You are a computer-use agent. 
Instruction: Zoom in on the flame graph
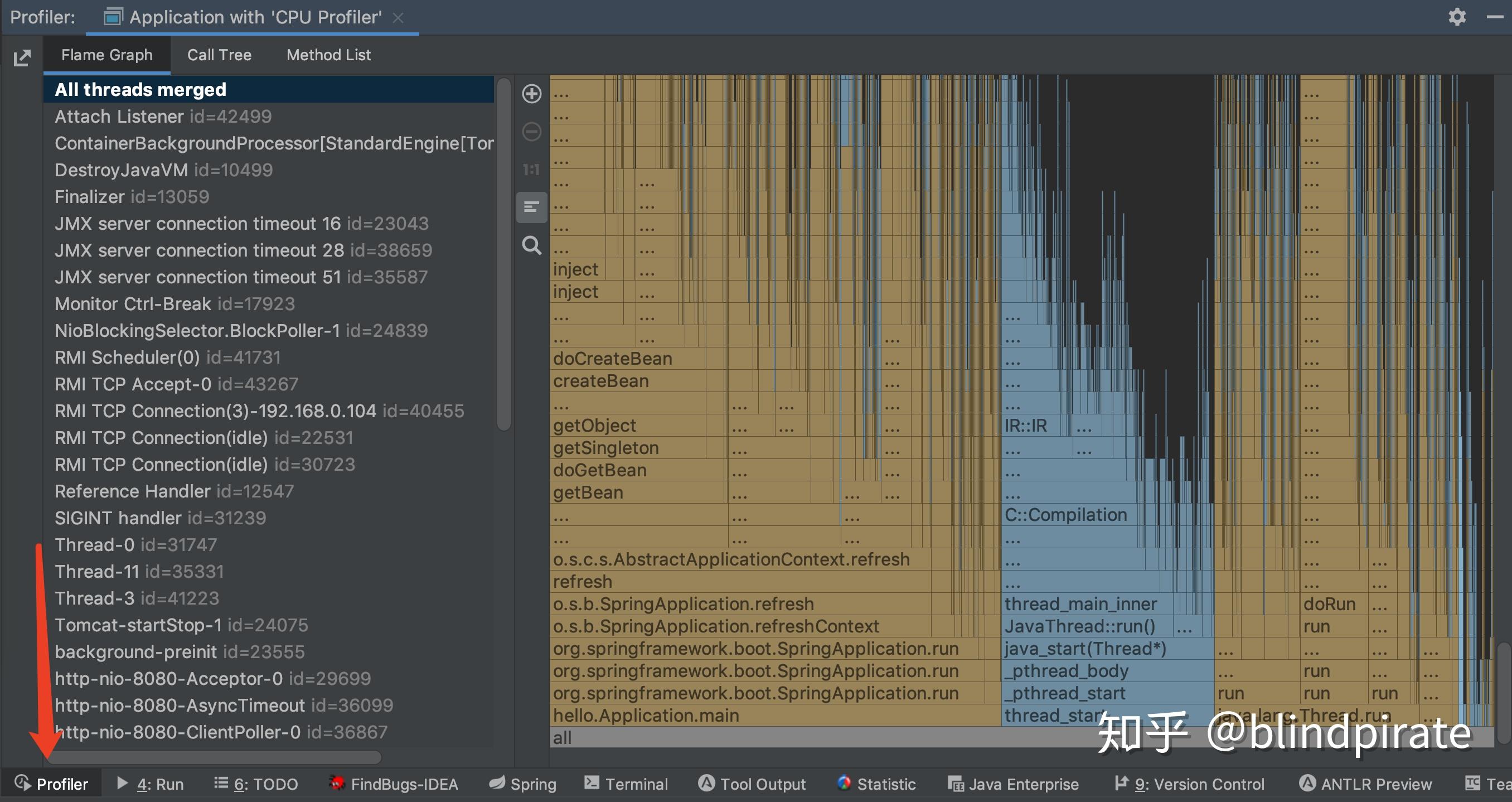(x=531, y=94)
